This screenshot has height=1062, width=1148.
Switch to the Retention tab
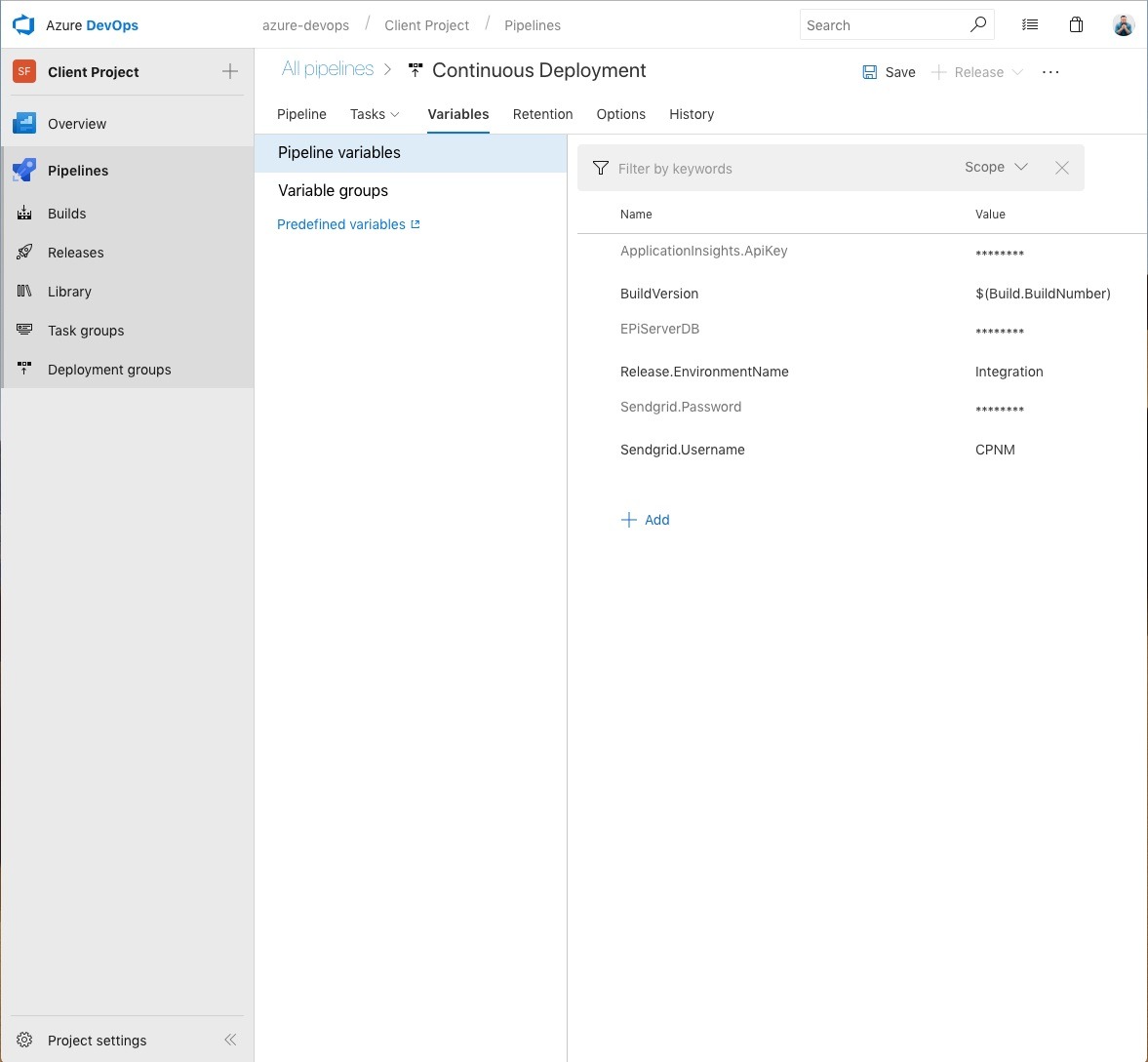click(x=542, y=114)
